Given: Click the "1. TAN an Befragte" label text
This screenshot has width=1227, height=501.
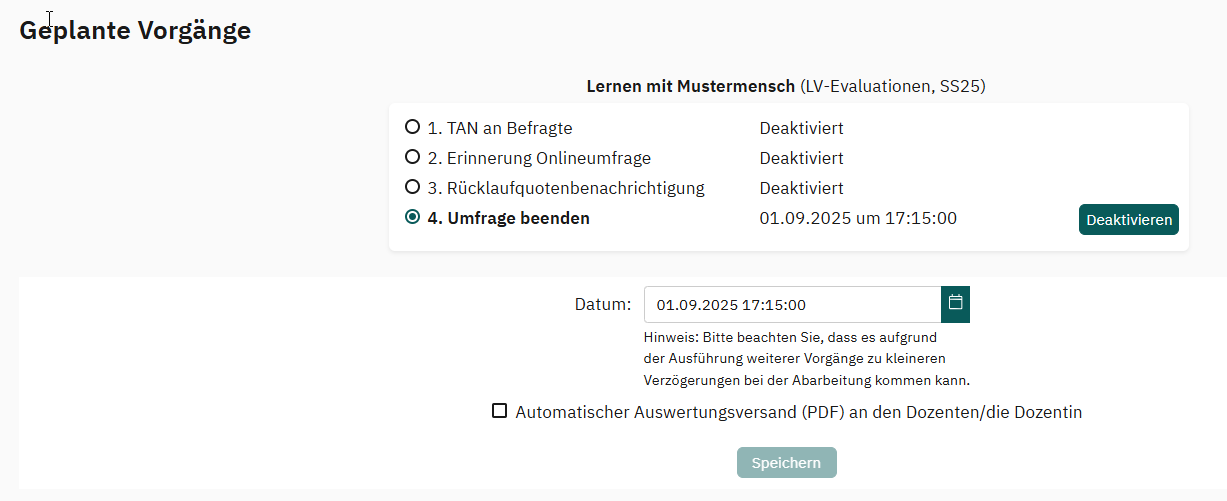Looking at the screenshot, I should (x=500, y=128).
